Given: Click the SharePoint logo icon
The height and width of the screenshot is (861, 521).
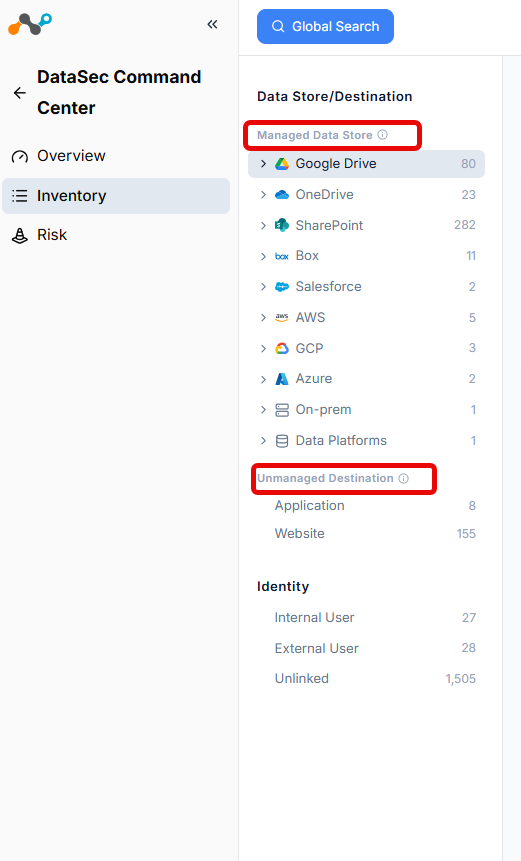Looking at the screenshot, I should pyautogui.click(x=282, y=225).
